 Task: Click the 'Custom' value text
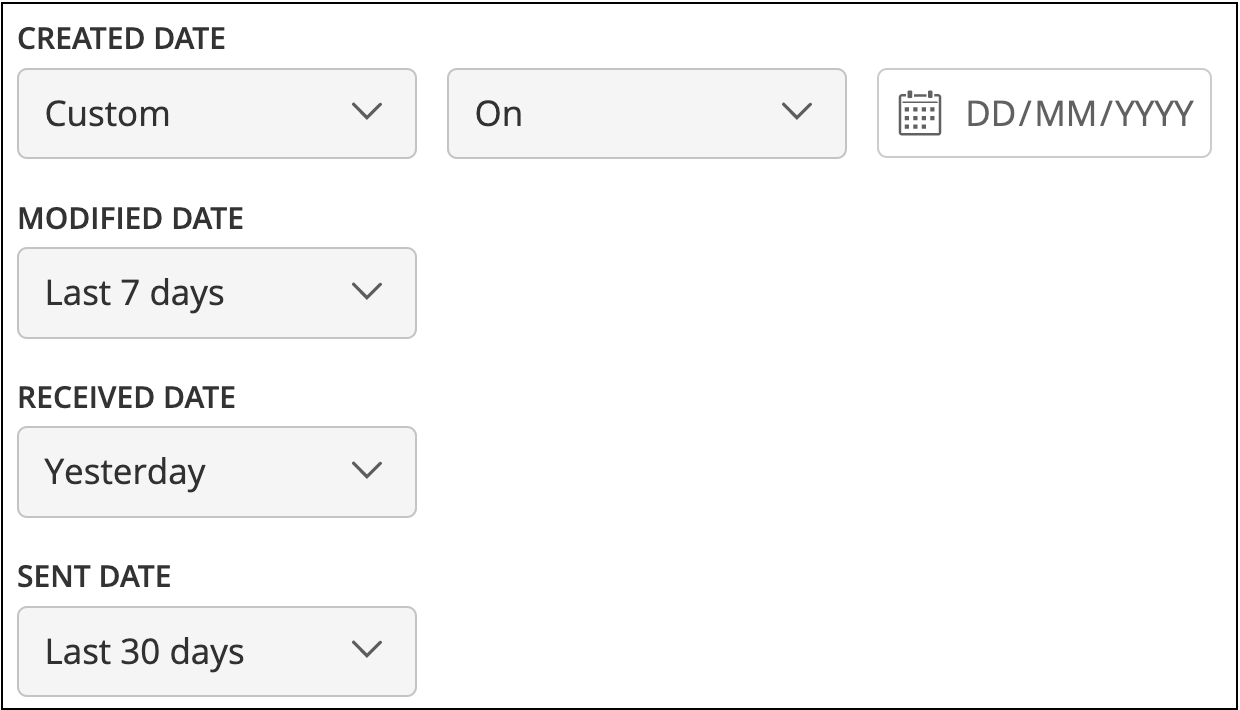(107, 114)
